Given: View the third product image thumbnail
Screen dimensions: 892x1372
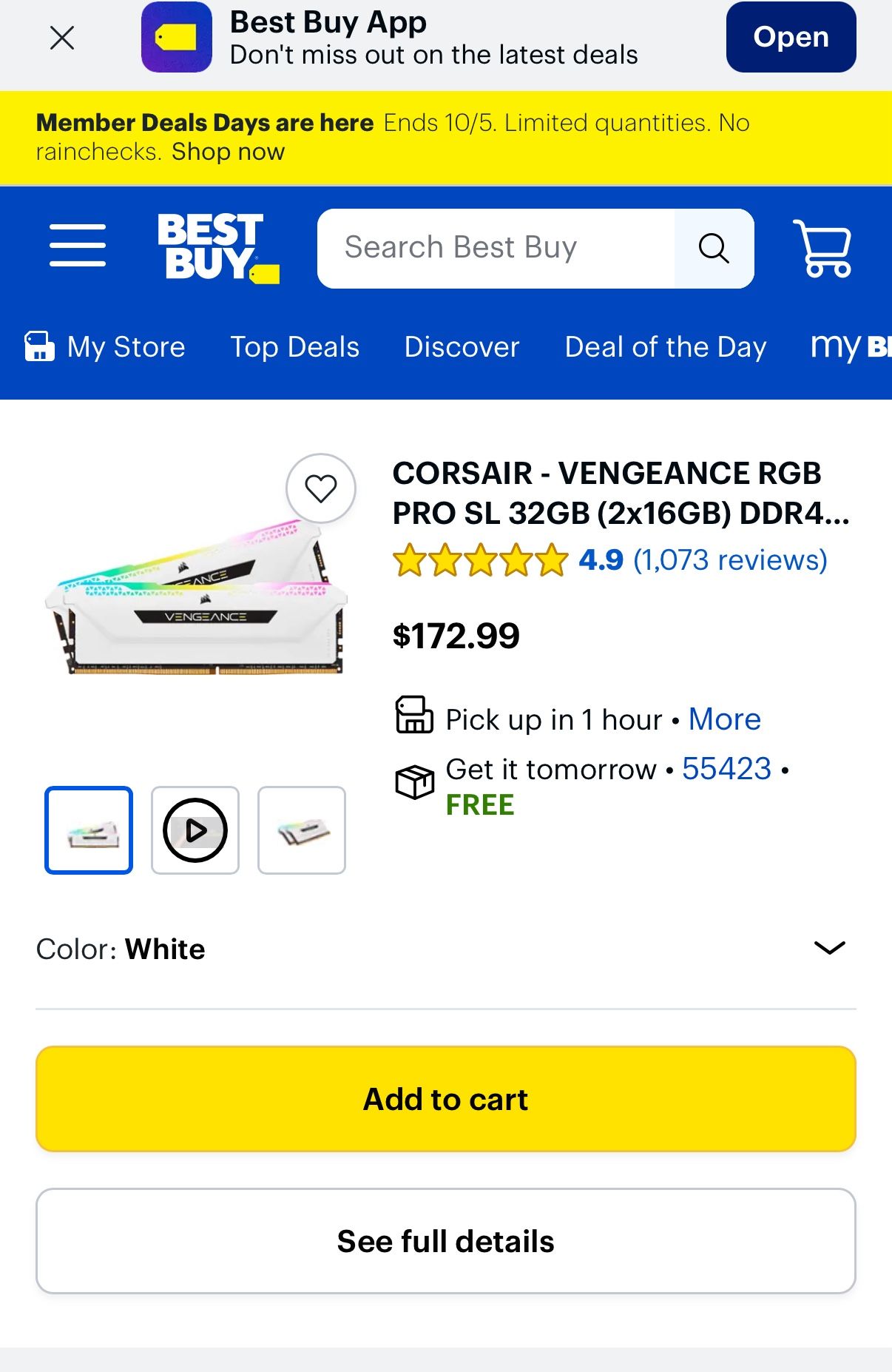Looking at the screenshot, I should [302, 830].
